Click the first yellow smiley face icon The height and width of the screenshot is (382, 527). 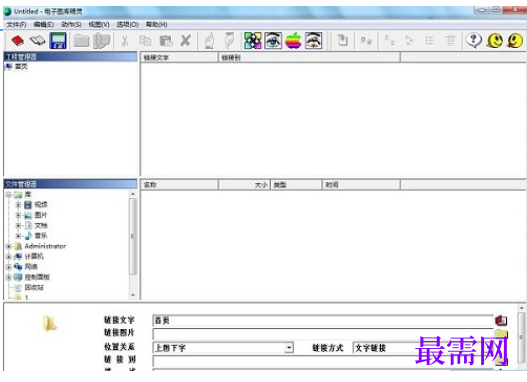tap(495, 41)
